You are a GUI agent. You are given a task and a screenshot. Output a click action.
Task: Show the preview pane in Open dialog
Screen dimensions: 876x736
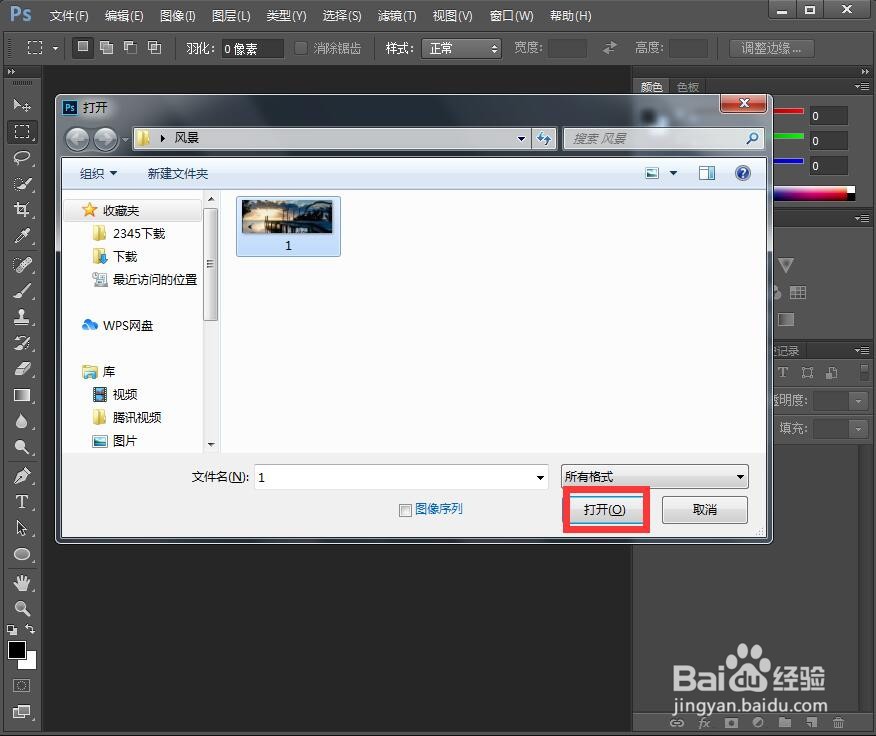tap(707, 173)
